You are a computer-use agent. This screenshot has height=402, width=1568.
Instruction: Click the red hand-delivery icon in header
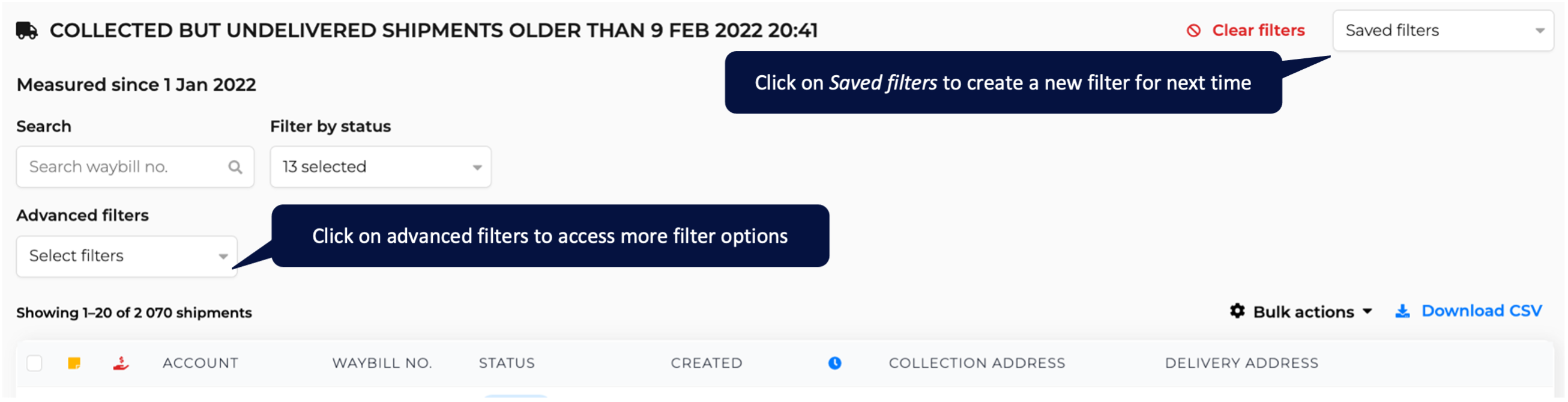coord(121,364)
